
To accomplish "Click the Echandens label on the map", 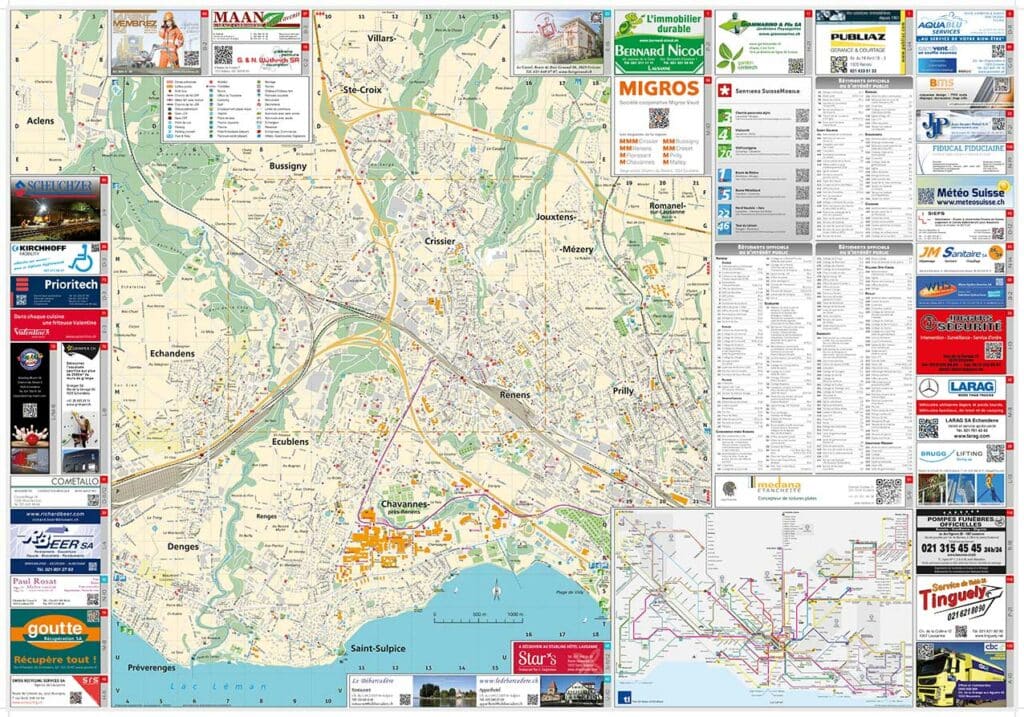I will pos(172,353).
